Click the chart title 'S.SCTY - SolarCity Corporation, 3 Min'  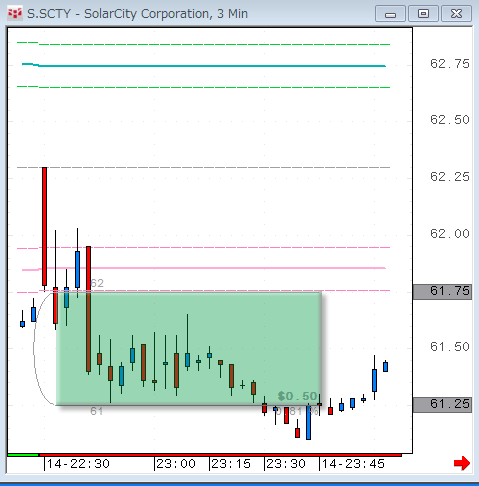(137, 14)
